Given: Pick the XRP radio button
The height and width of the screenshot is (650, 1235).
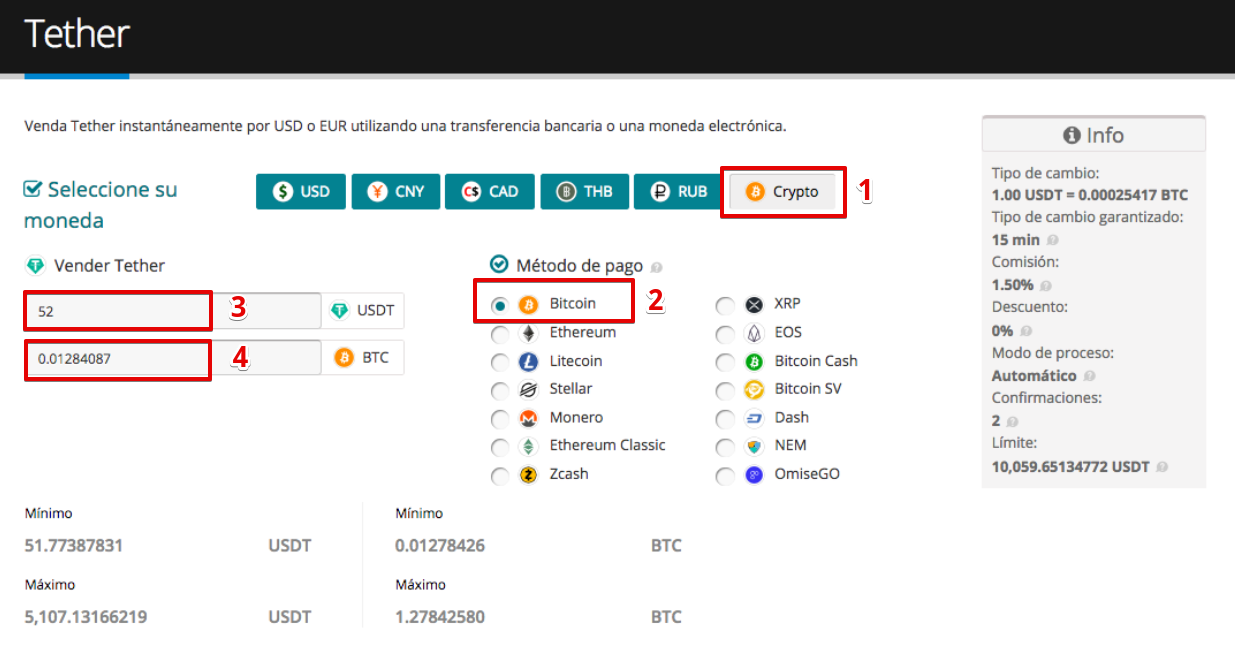Looking at the screenshot, I should point(725,305).
